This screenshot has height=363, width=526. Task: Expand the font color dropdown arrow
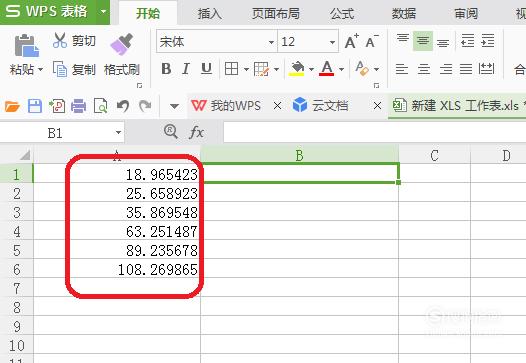pyautogui.click(x=341, y=69)
